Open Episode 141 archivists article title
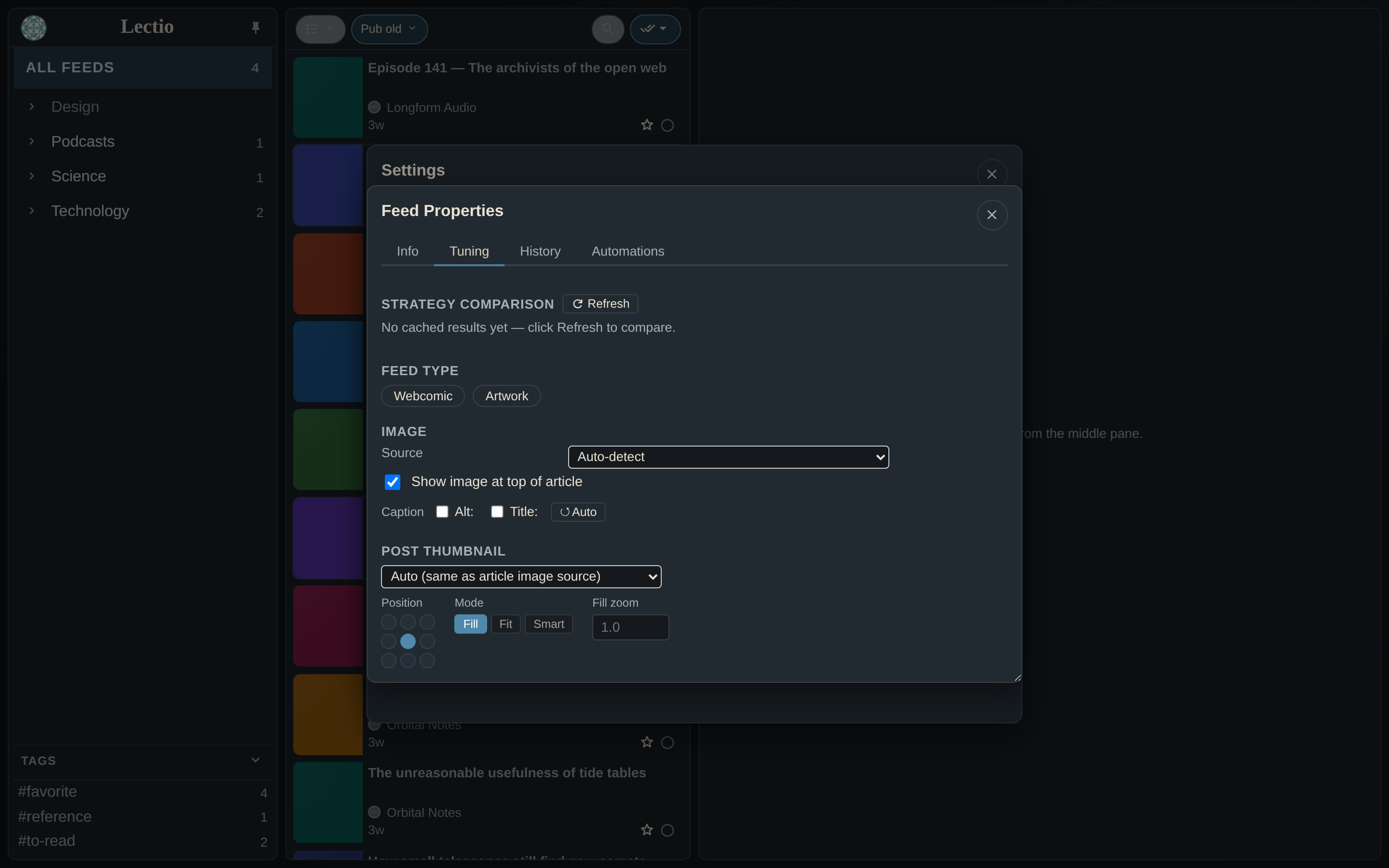Viewport: 1389px width, 868px height. point(517,68)
